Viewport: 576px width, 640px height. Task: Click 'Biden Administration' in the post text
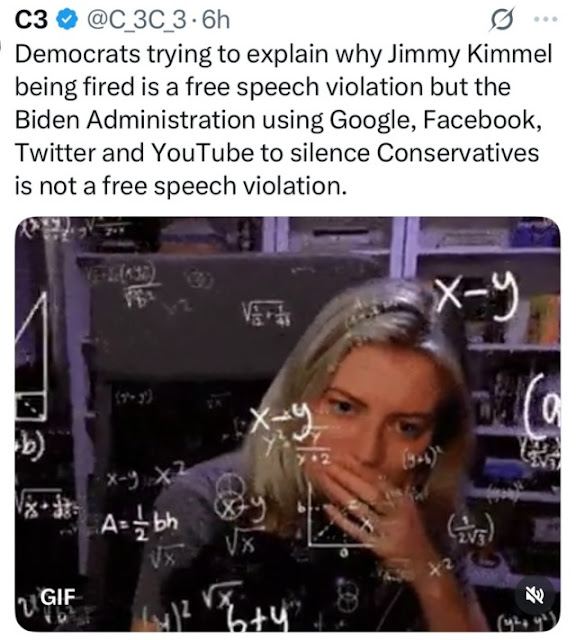coord(135,120)
